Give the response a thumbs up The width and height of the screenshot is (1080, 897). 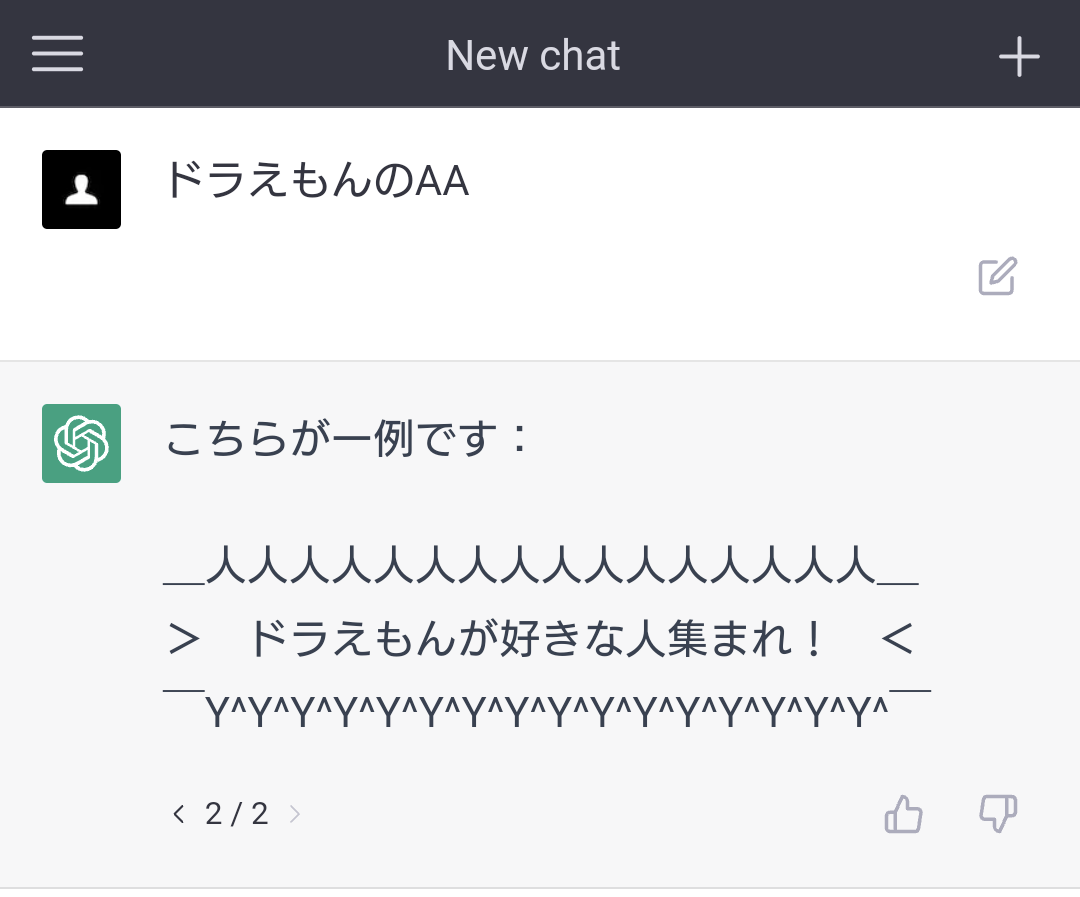click(x=903, y=814)
